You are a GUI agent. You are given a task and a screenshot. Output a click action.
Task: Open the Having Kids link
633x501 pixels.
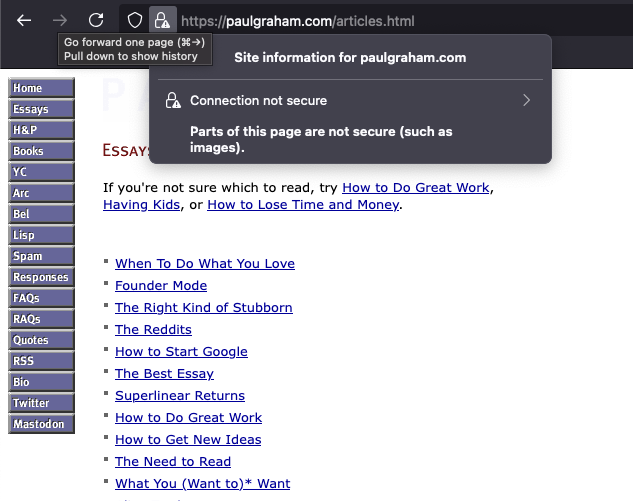coord(141,205)
